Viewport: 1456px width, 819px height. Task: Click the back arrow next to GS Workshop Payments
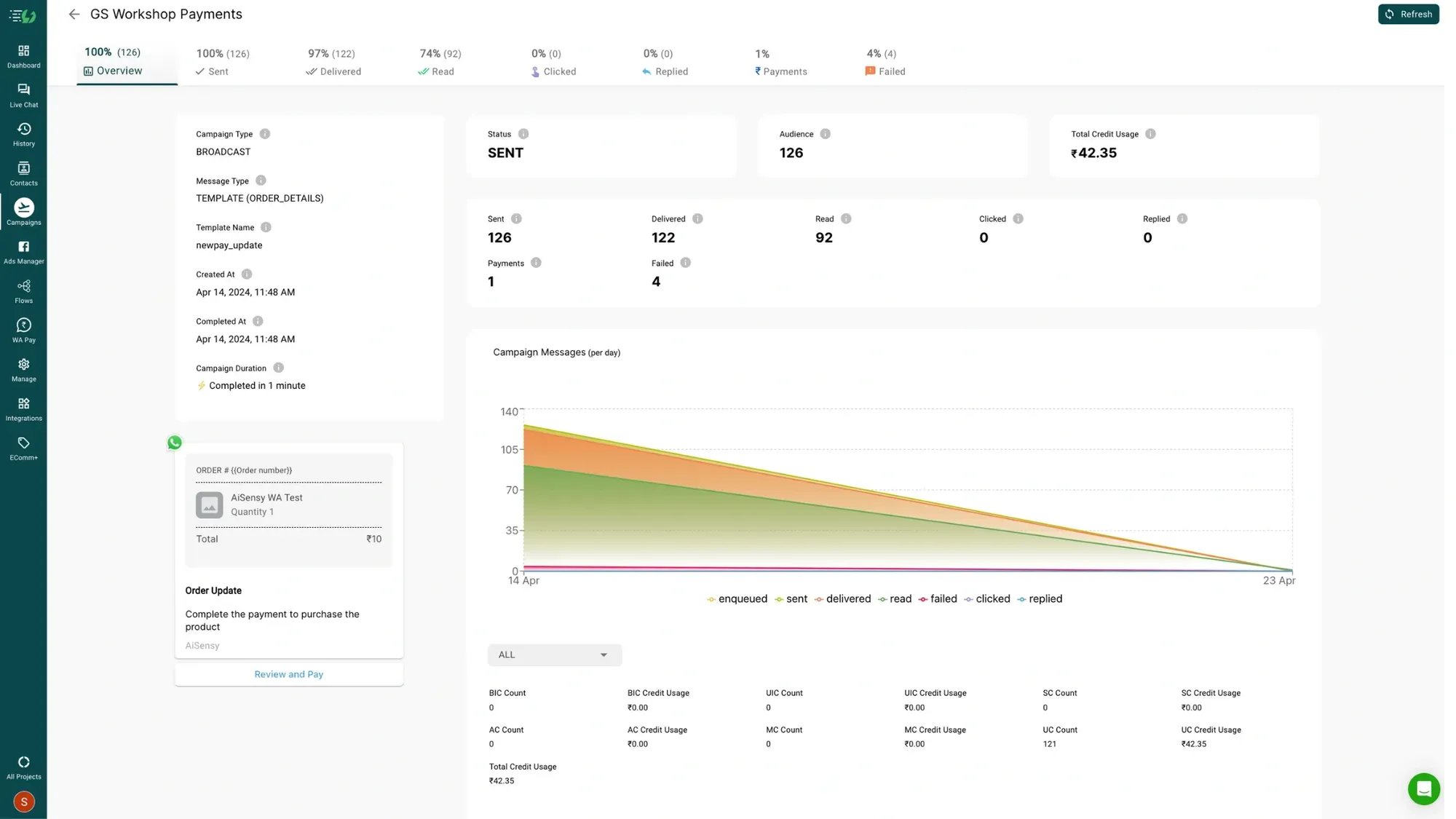coord(74,14)
